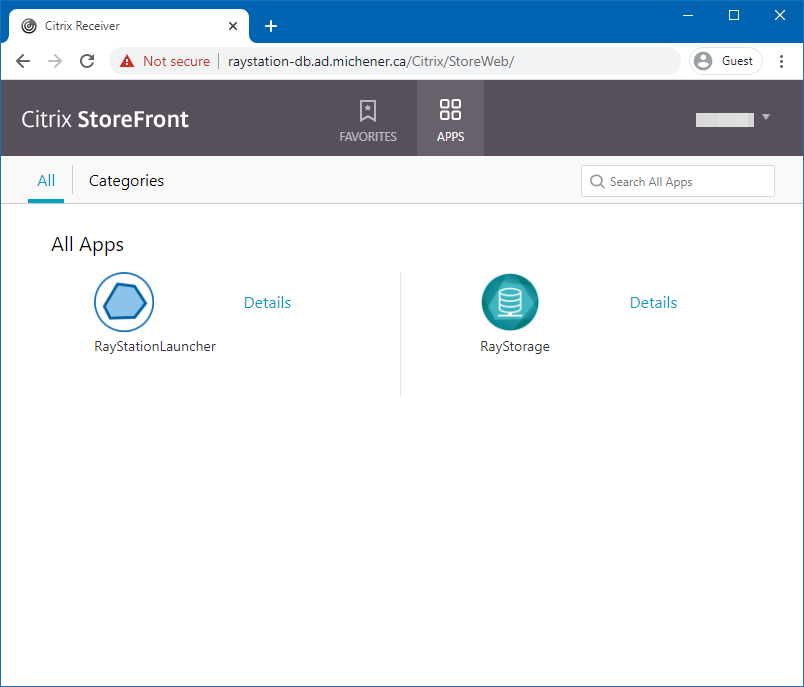This screenshot has height=687, width=804.
Task: Open Details for RayStationLauncher
Action: 267,302
